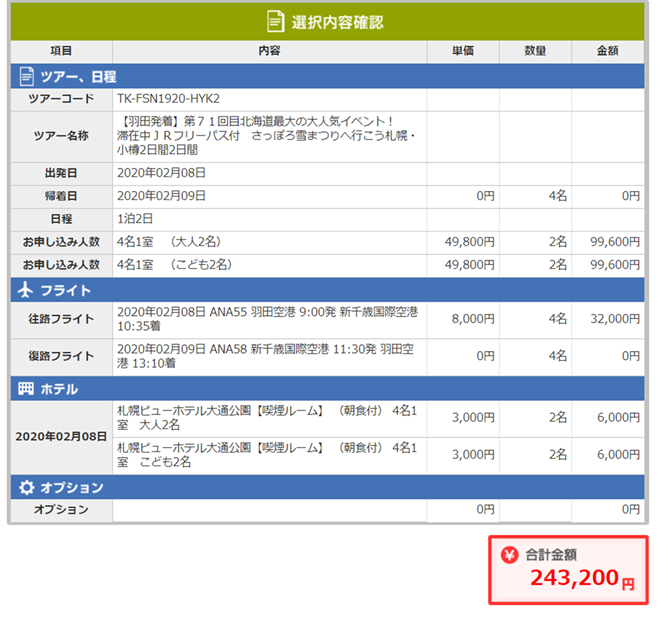This screenshot has width=669, height=620.
Task: Select the 数量 column header
Action: coord(535,50)
